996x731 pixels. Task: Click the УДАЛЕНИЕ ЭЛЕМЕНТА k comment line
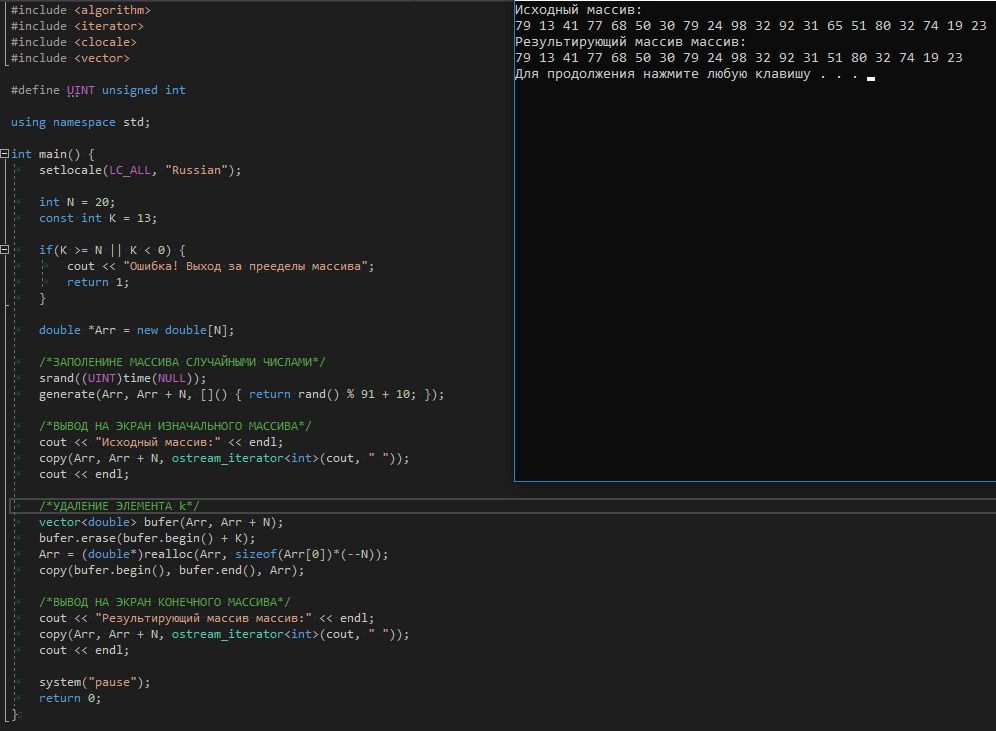(x=119, y=506)
